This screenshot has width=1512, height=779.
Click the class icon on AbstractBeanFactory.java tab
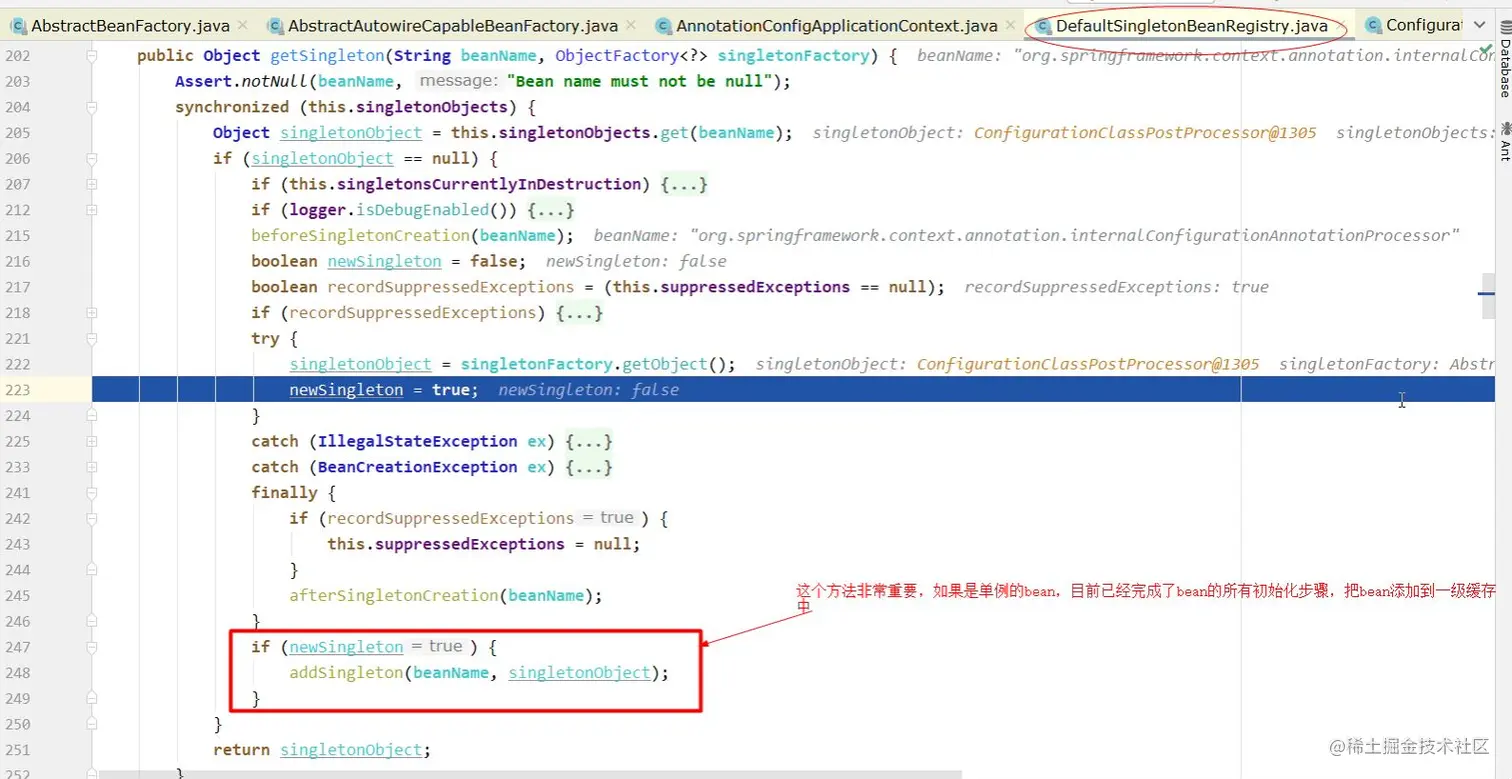click(x=18, y=25)
